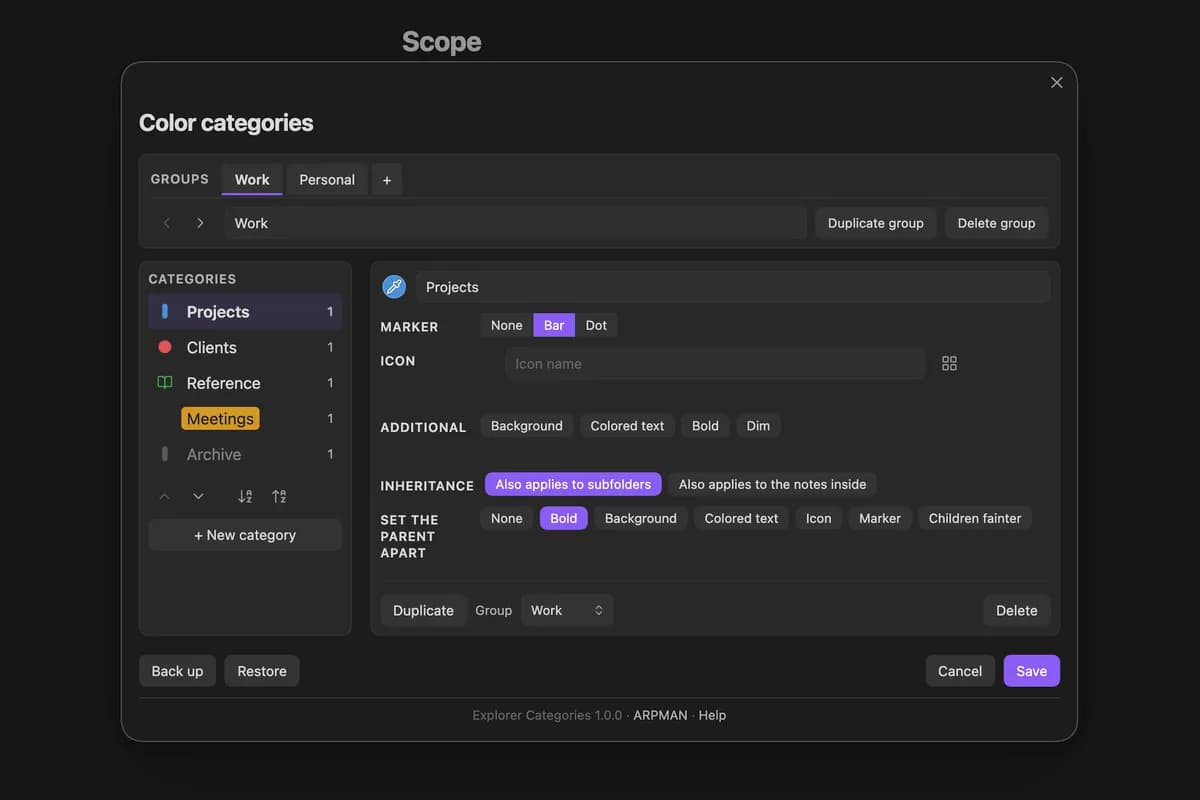Open the icon browser grid button
Image resolution: width=1200 pixels, height=800 pixels.
click(x=950, y=364)
